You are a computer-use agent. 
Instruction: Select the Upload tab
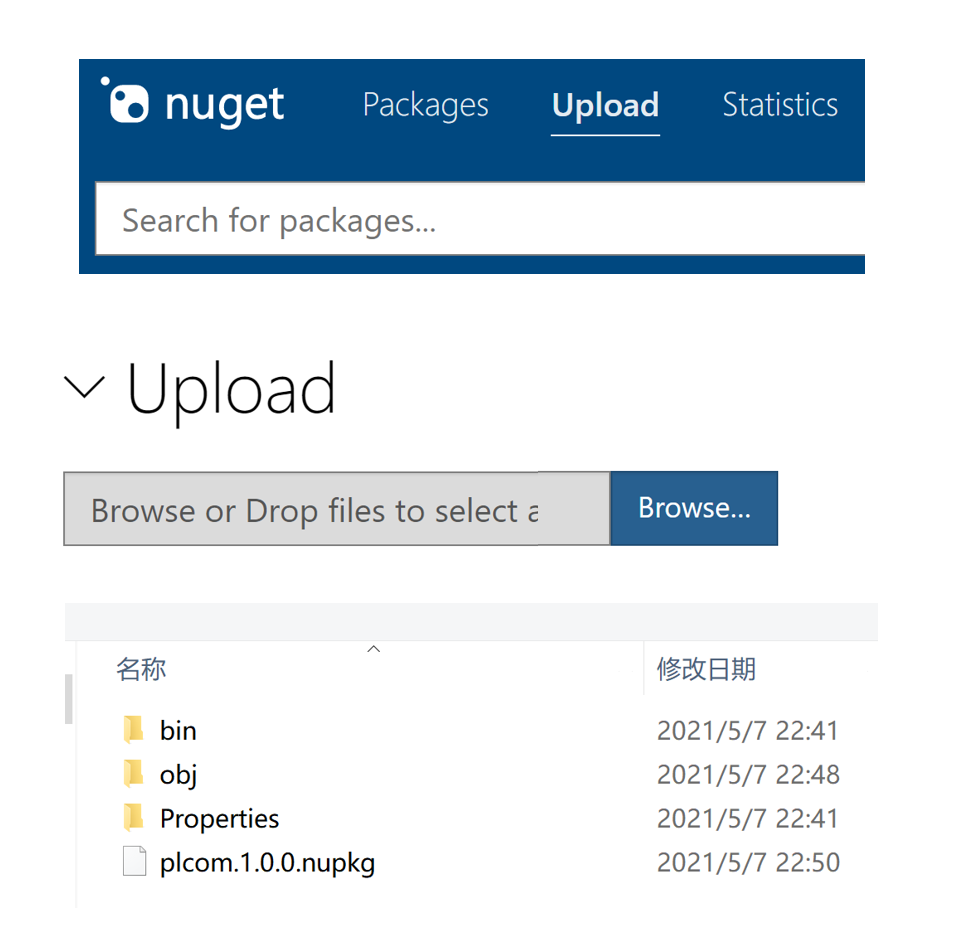coord(605,105)
